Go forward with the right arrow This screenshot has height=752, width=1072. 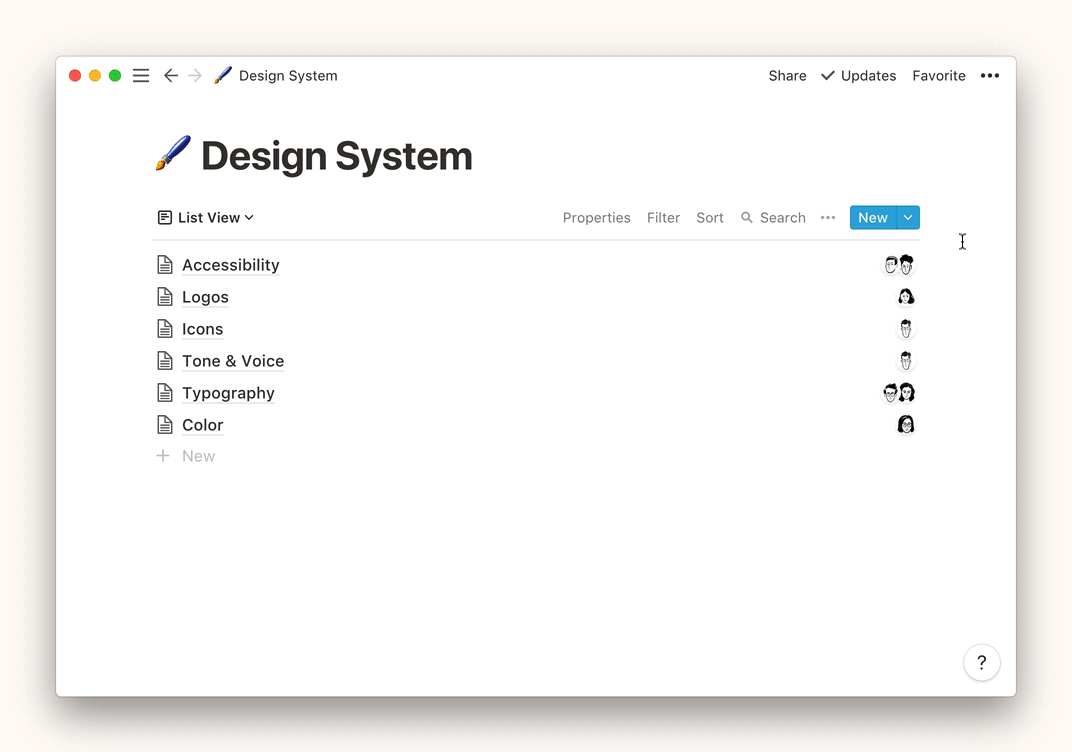point(195,76)
